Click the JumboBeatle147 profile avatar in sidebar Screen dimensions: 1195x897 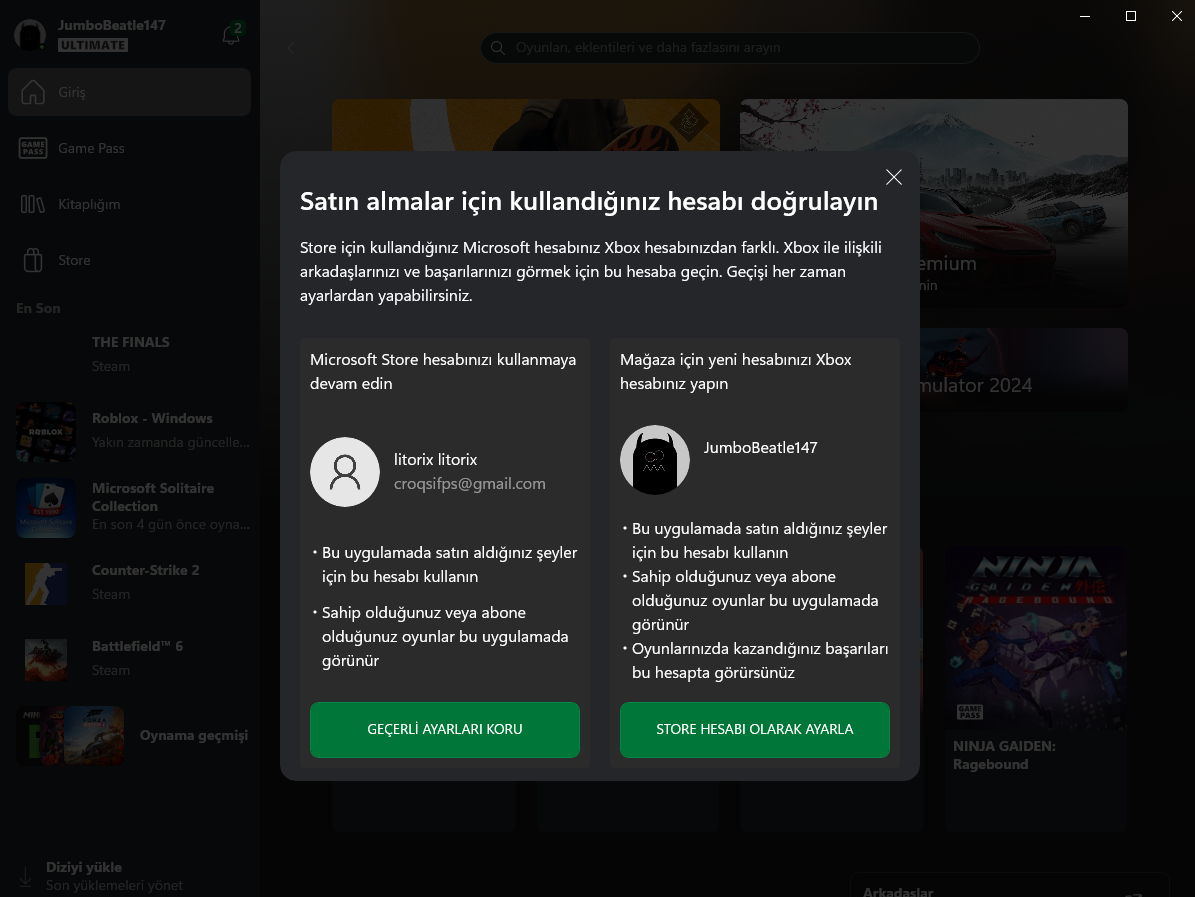click(30, 35)
